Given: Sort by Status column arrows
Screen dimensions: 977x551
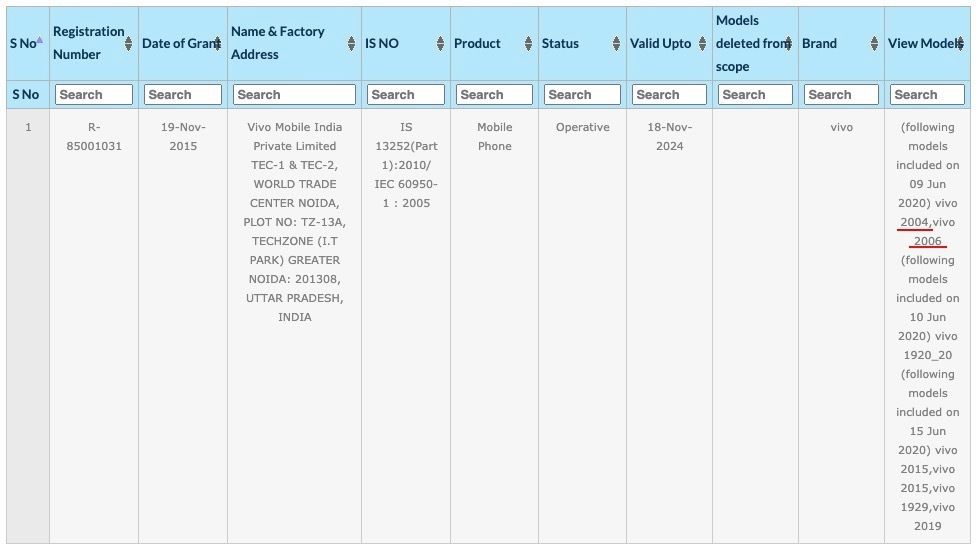Looking at the screenshot, I should pos(616,43).
